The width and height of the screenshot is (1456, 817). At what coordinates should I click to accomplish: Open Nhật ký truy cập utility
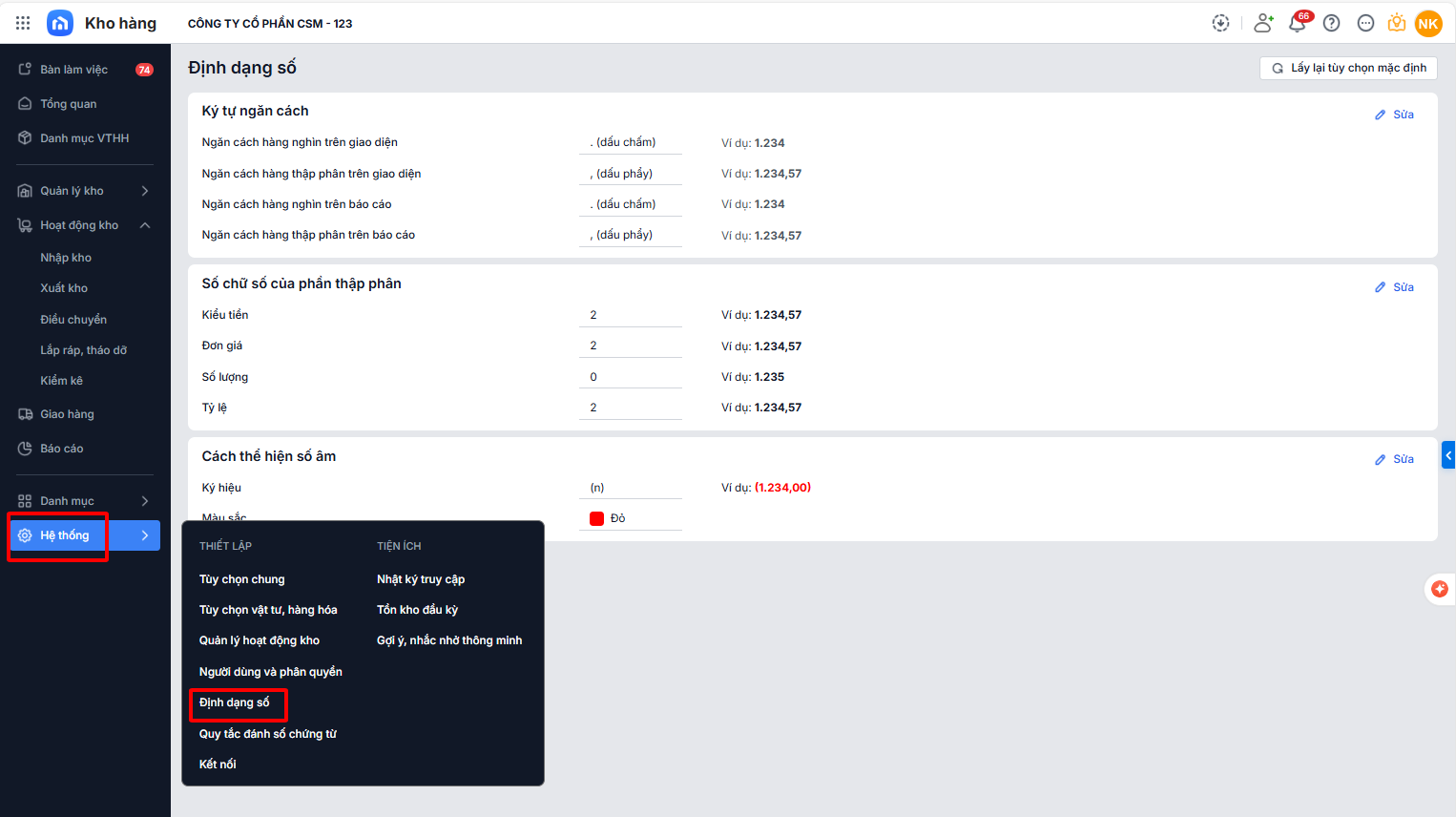421,579
